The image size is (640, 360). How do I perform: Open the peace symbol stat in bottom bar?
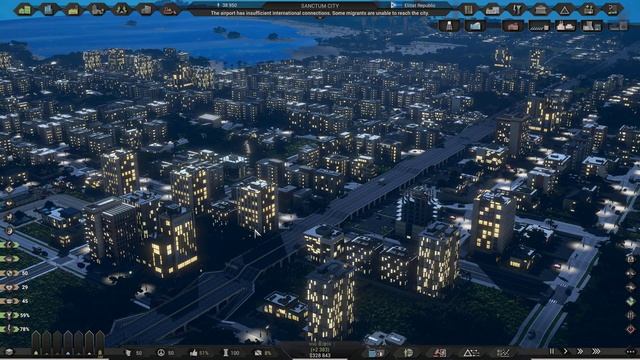(x=165, y=353)
